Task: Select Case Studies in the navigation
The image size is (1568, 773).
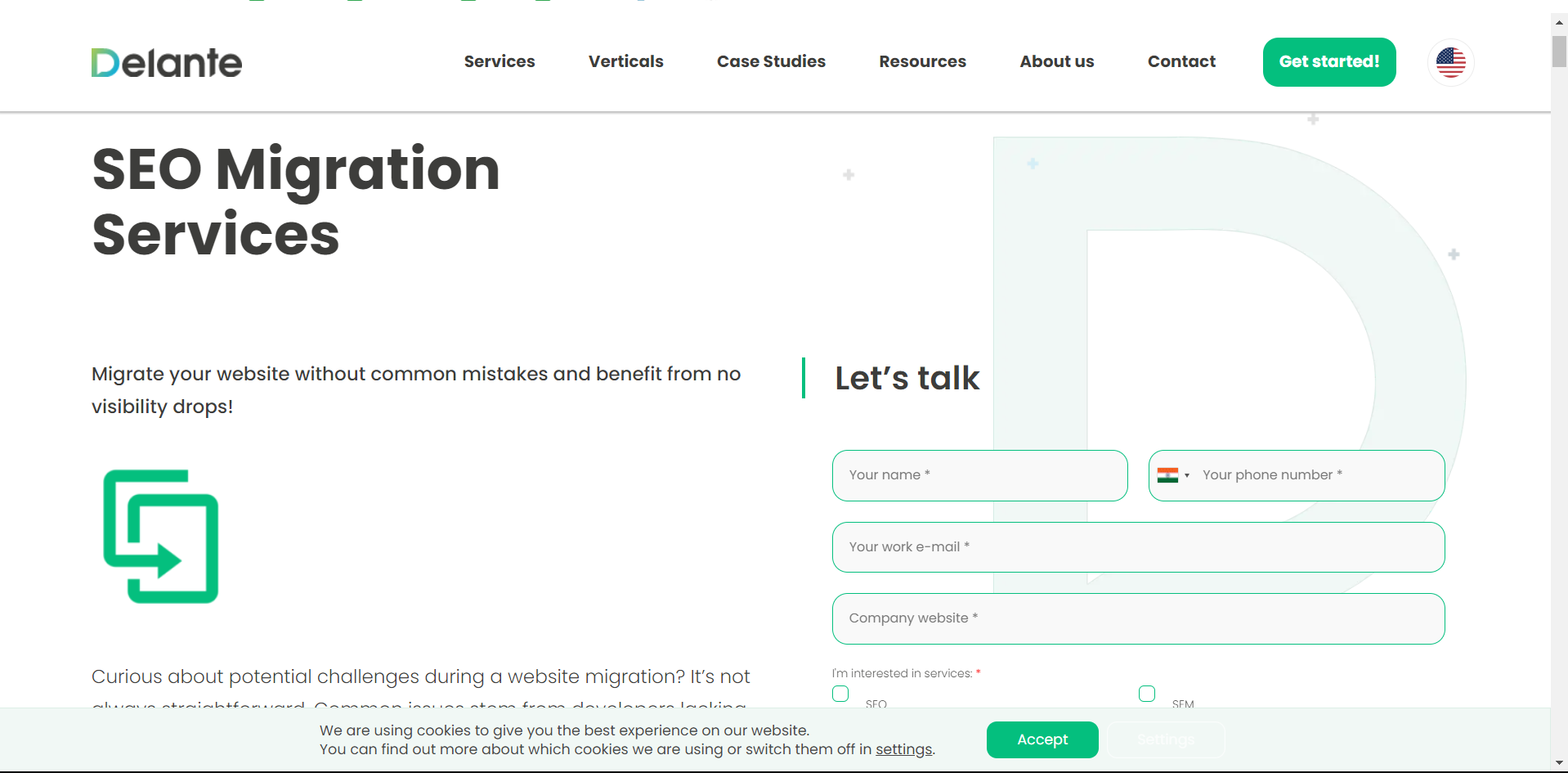Action: (770, 61)
